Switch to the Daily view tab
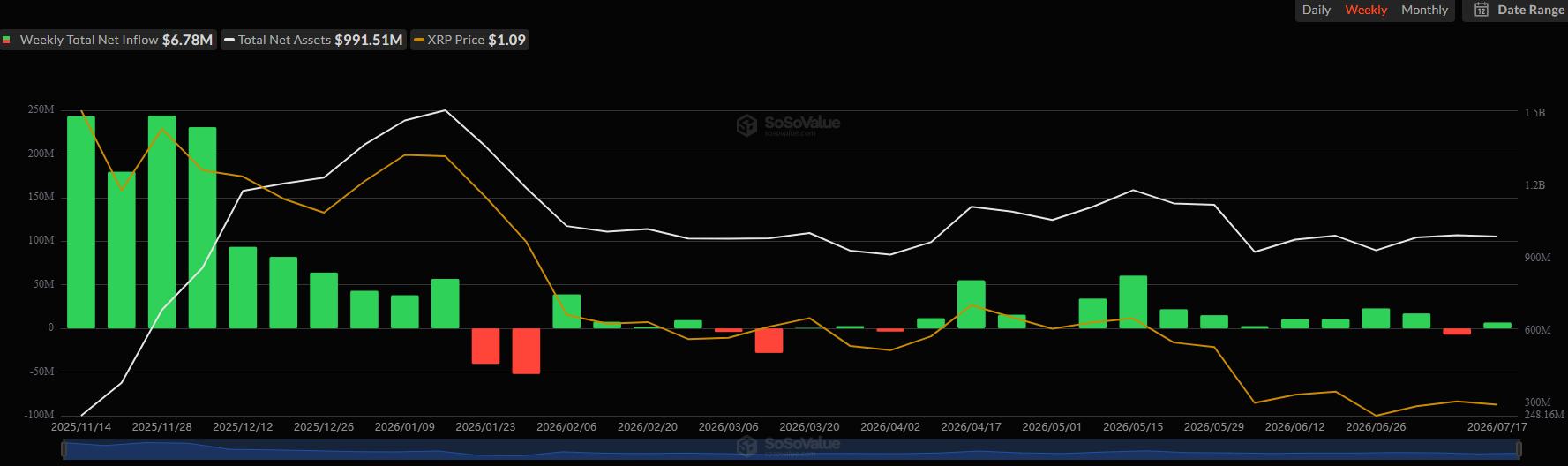 [1316, 10]
